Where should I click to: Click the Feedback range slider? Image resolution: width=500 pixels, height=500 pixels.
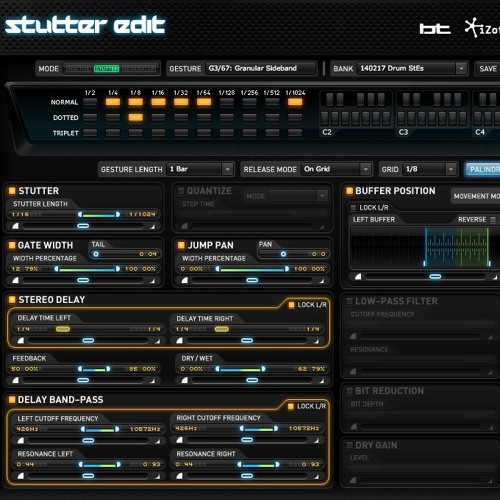pyautogui.click(x=94, y=369)
